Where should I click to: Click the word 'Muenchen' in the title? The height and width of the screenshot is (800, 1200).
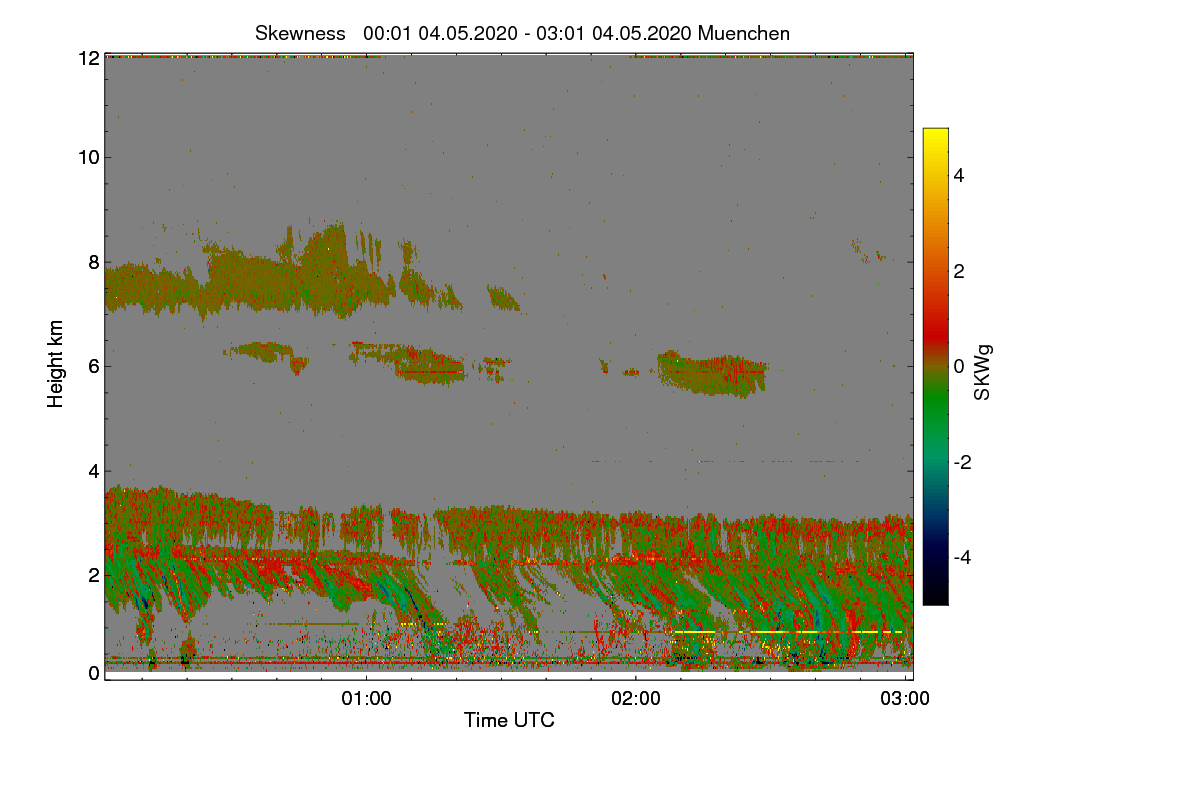[744, 33]
